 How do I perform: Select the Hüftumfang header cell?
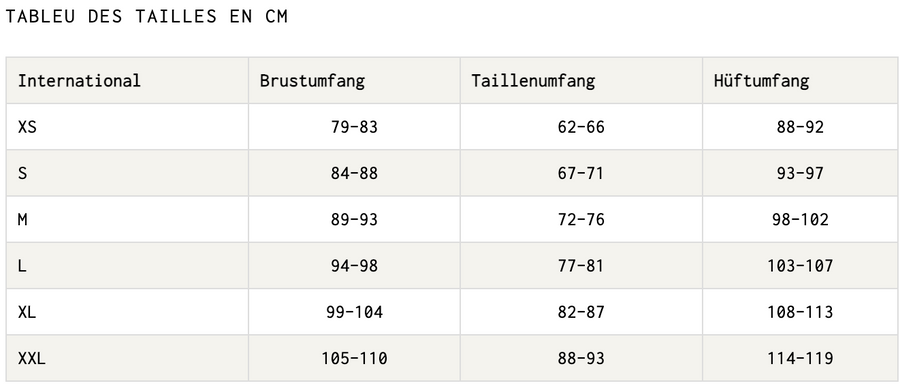(800, 80)
